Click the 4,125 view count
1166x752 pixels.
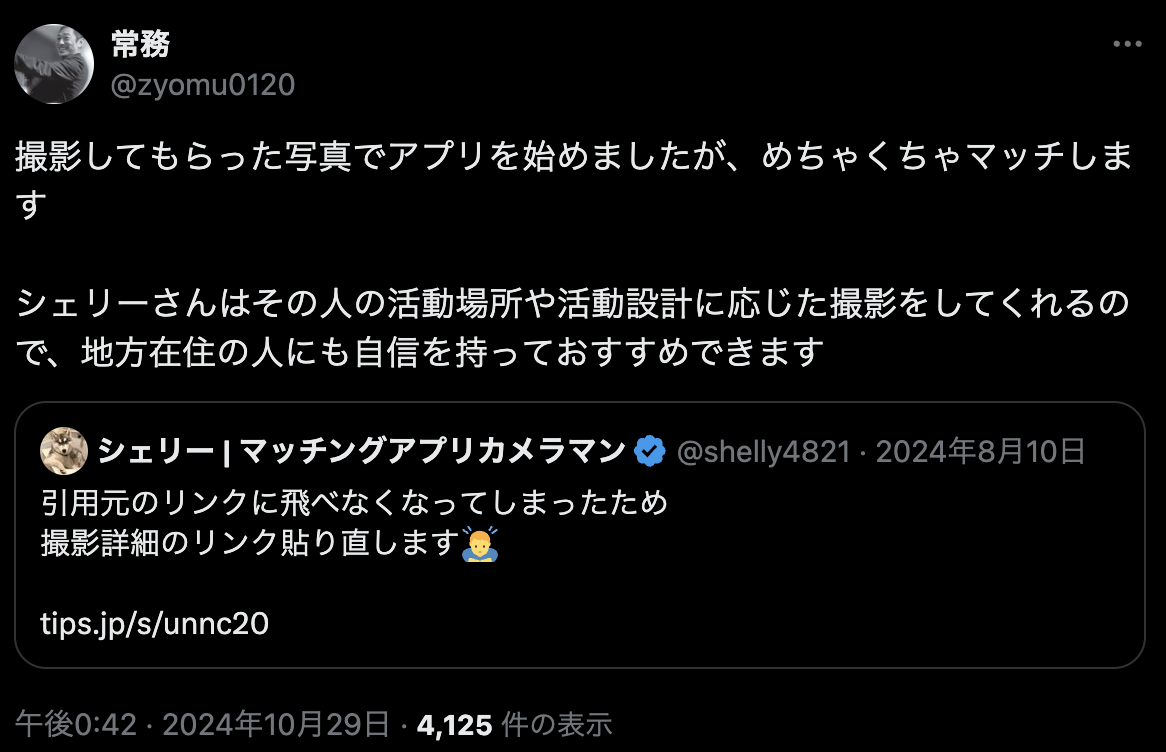click(454, 725)
